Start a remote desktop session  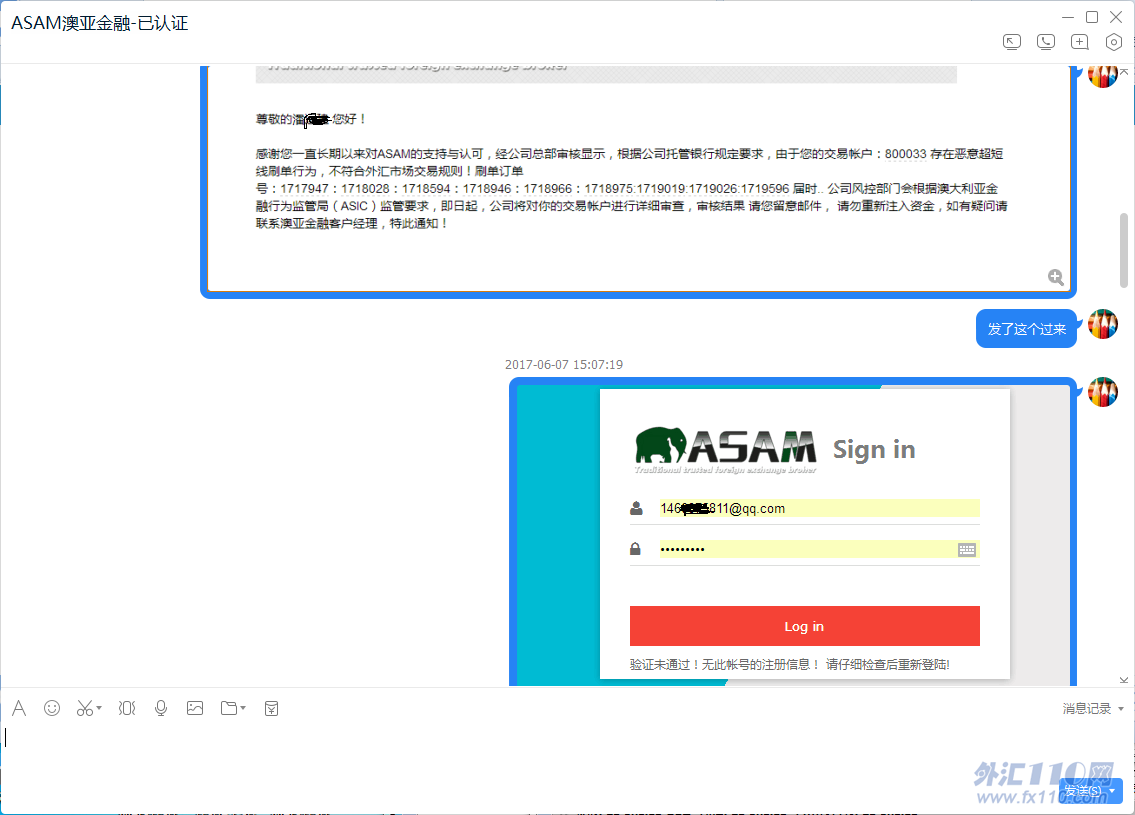(x=1012, y=42)
